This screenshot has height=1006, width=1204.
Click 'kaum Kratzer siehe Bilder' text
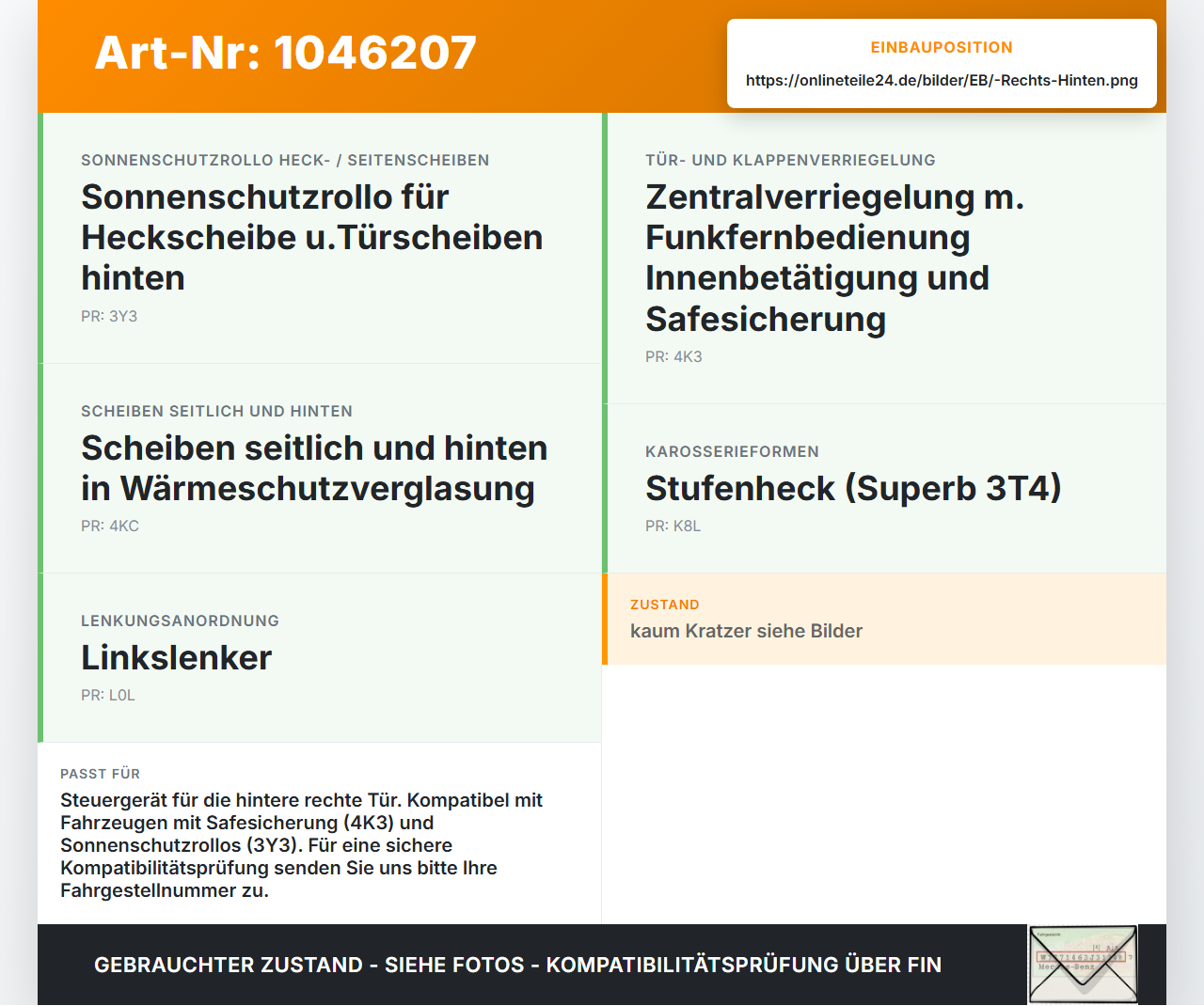click(x=746, y=632)
